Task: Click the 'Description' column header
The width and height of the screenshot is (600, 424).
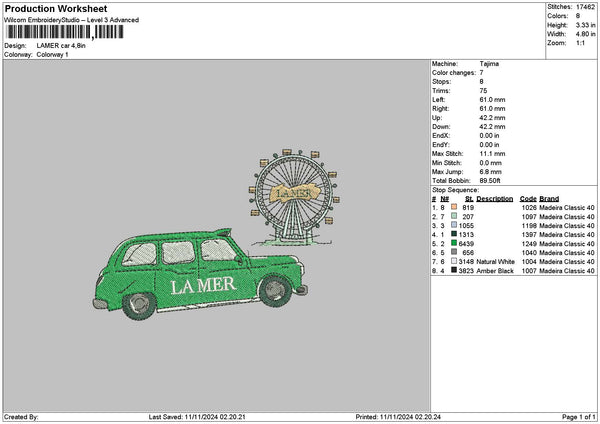Action: 494,199
